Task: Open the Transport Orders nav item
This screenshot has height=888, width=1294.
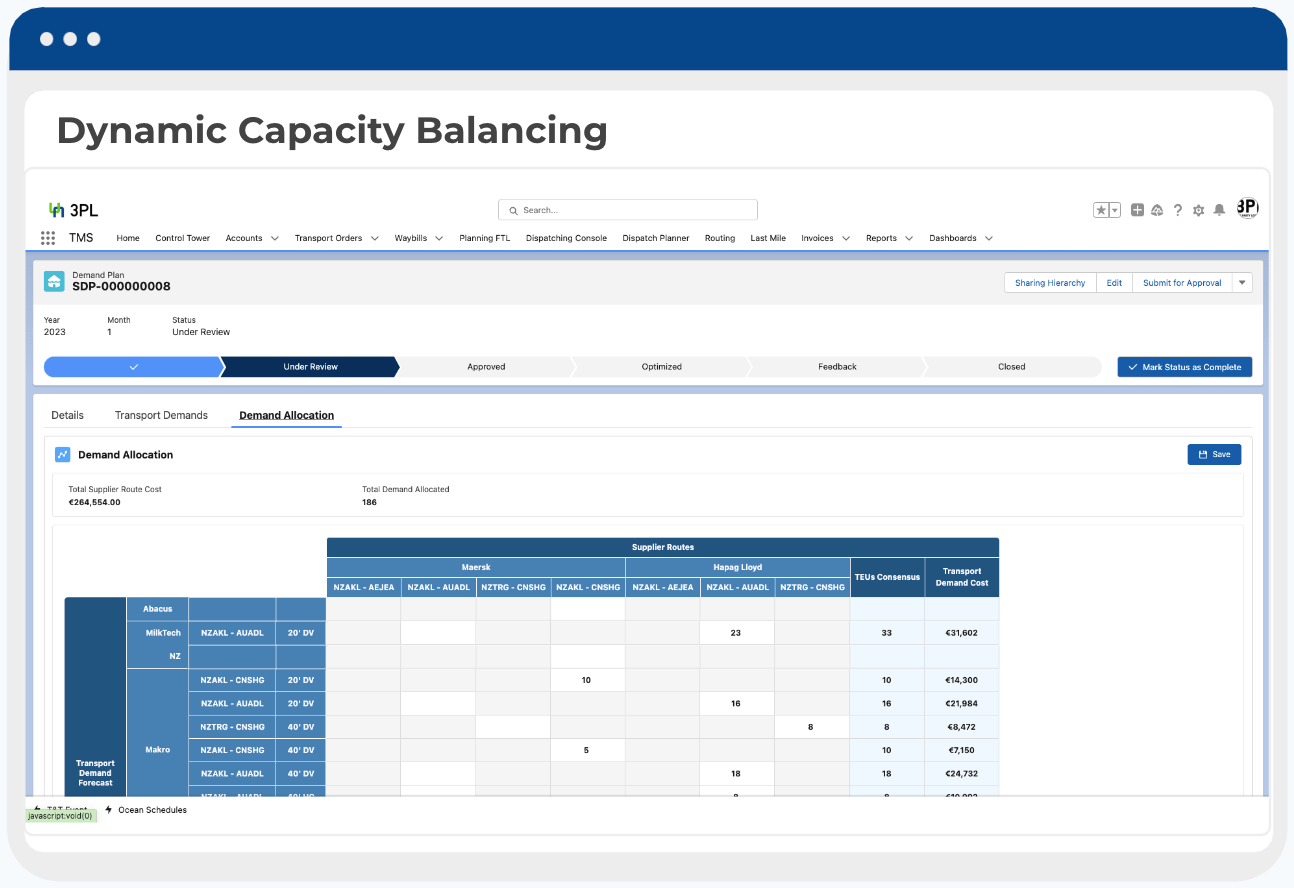Action: coord(328,238)
